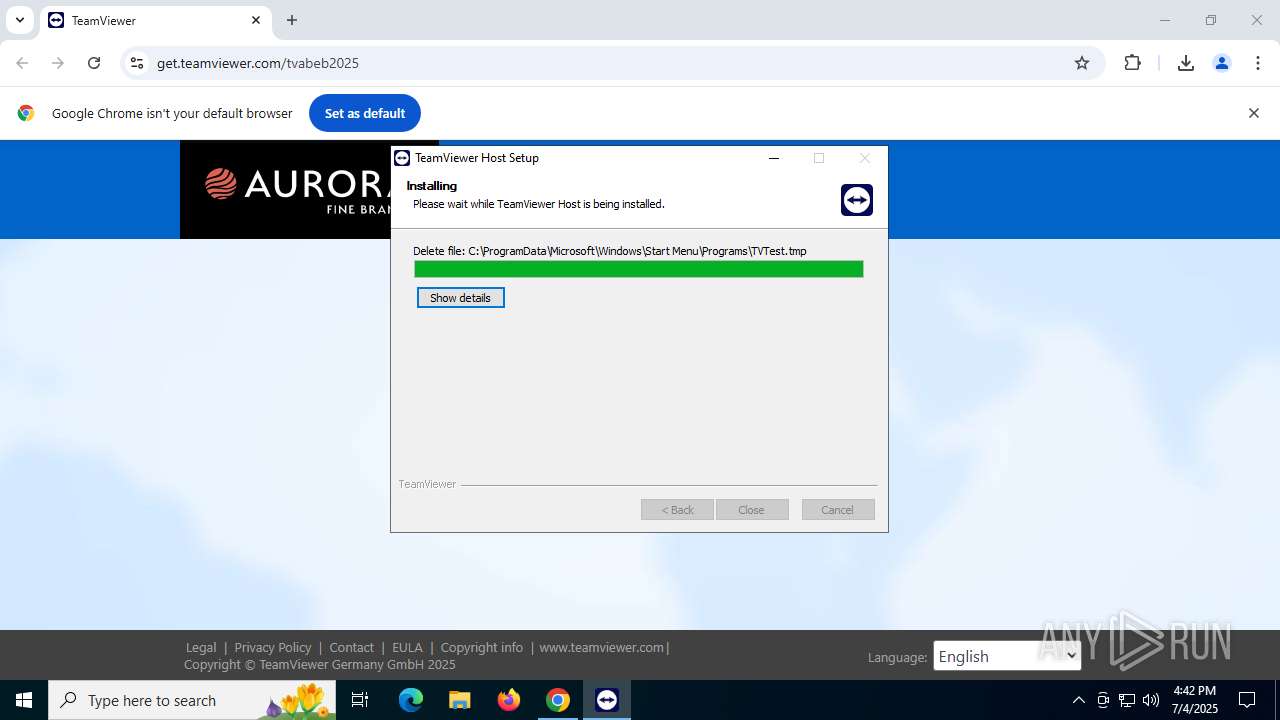Open the Language dropdown showing English
Viewport: 1280px width, 720px height.
click(1007, 656)
